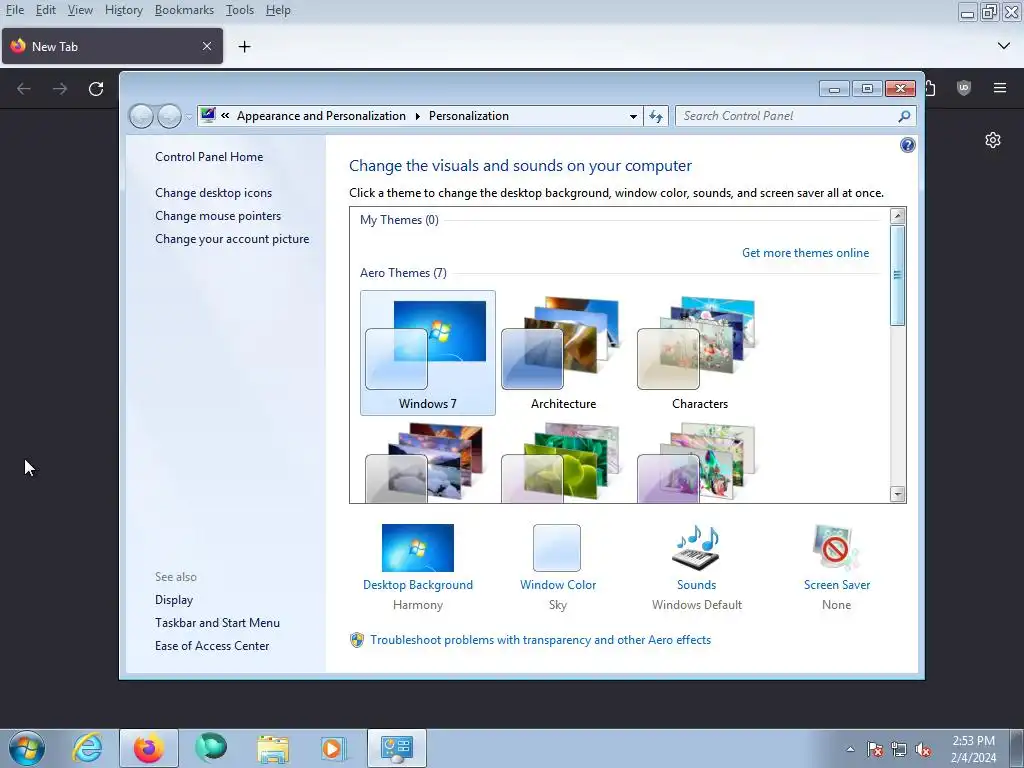Launch Internet Explorer from the taskbar
This screenshot has height=768, width=1024.
[87, 748]
